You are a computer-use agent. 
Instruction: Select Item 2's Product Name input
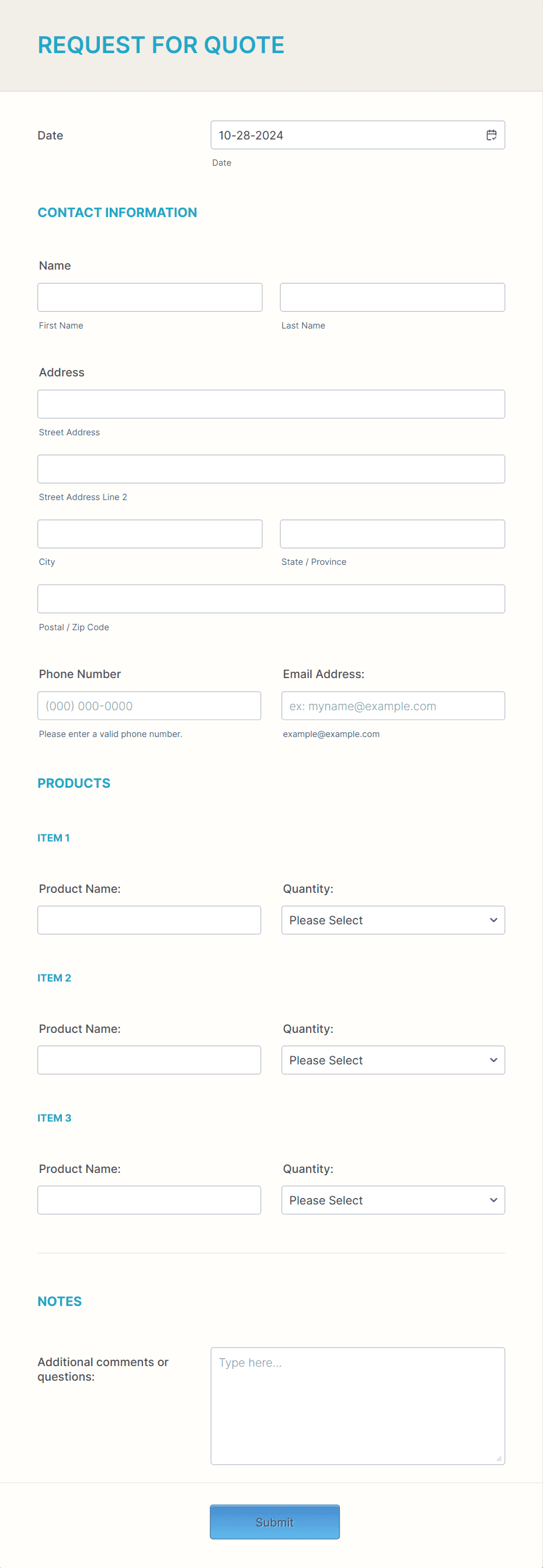[149, 1060]
